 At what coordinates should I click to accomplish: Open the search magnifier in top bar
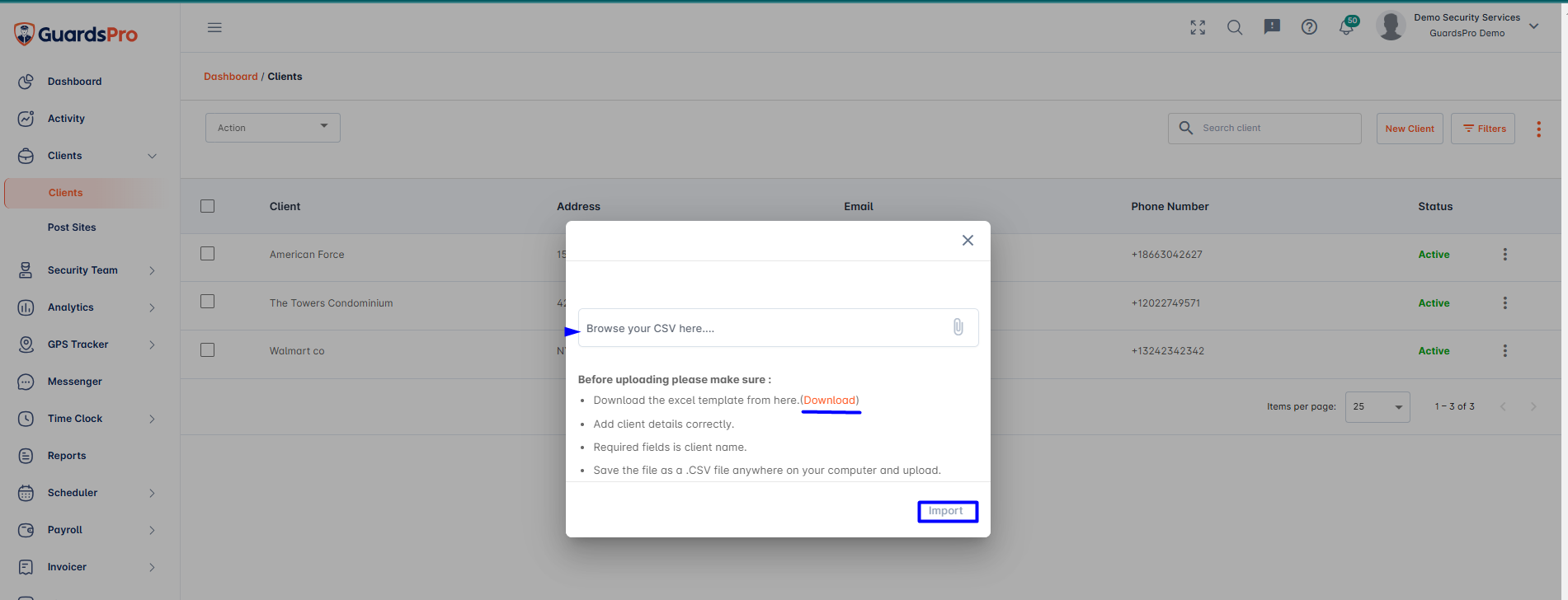point(1235,27)
